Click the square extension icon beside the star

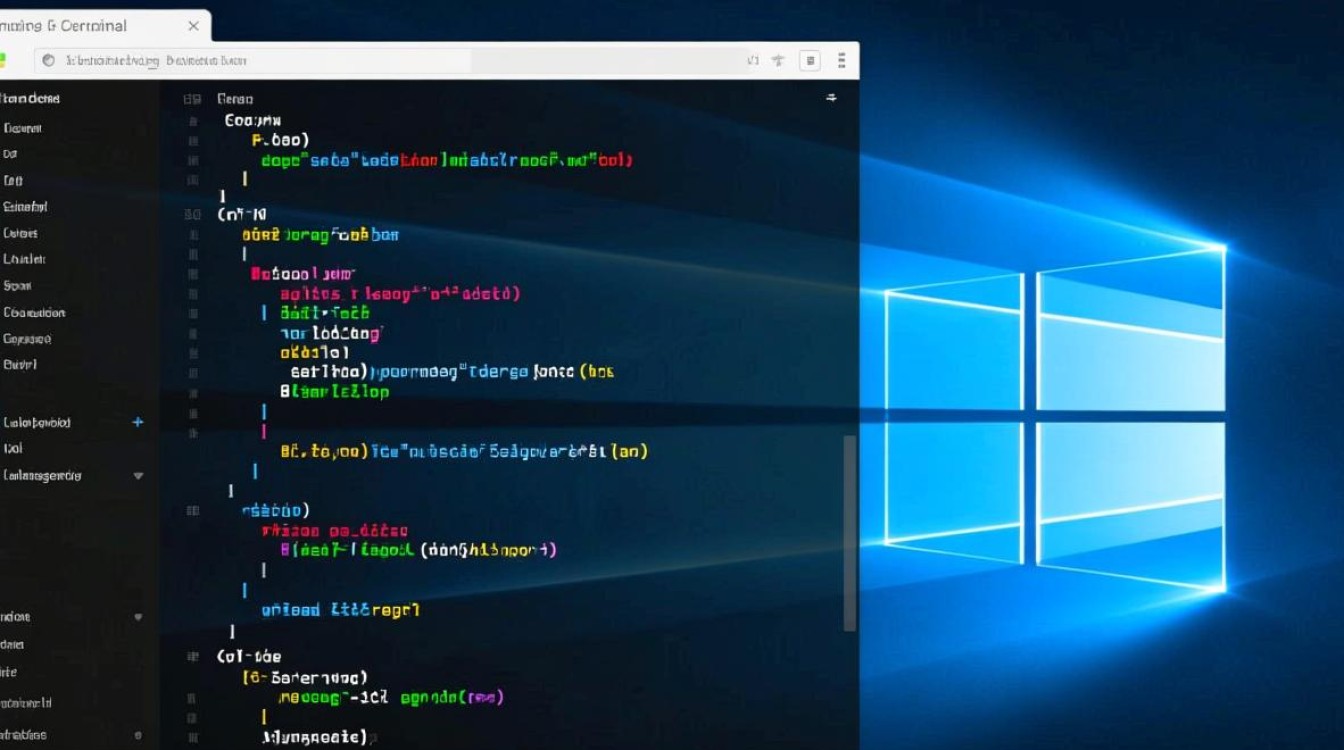(811, 61)
